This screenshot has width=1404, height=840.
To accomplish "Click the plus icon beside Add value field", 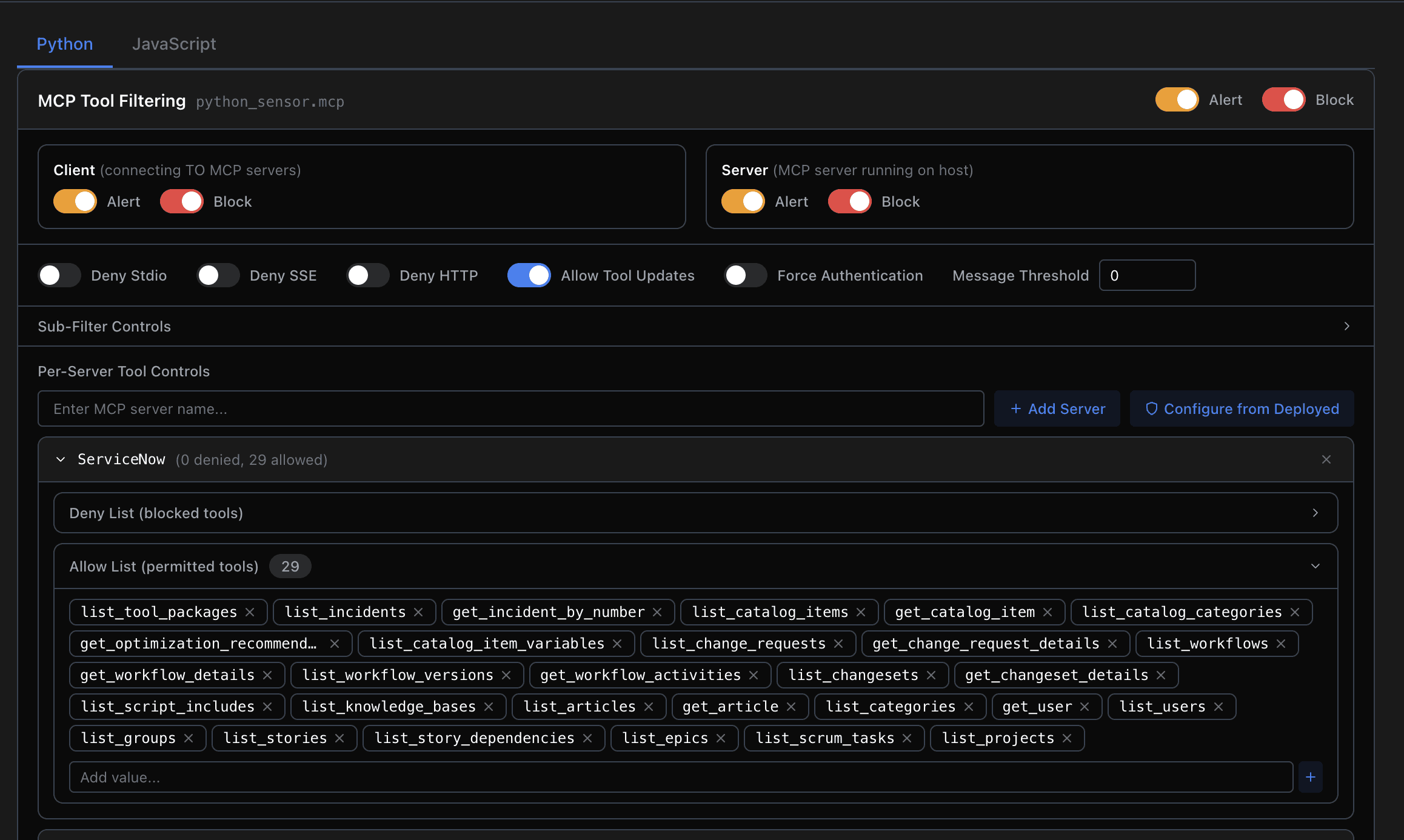I will 1311,777.
